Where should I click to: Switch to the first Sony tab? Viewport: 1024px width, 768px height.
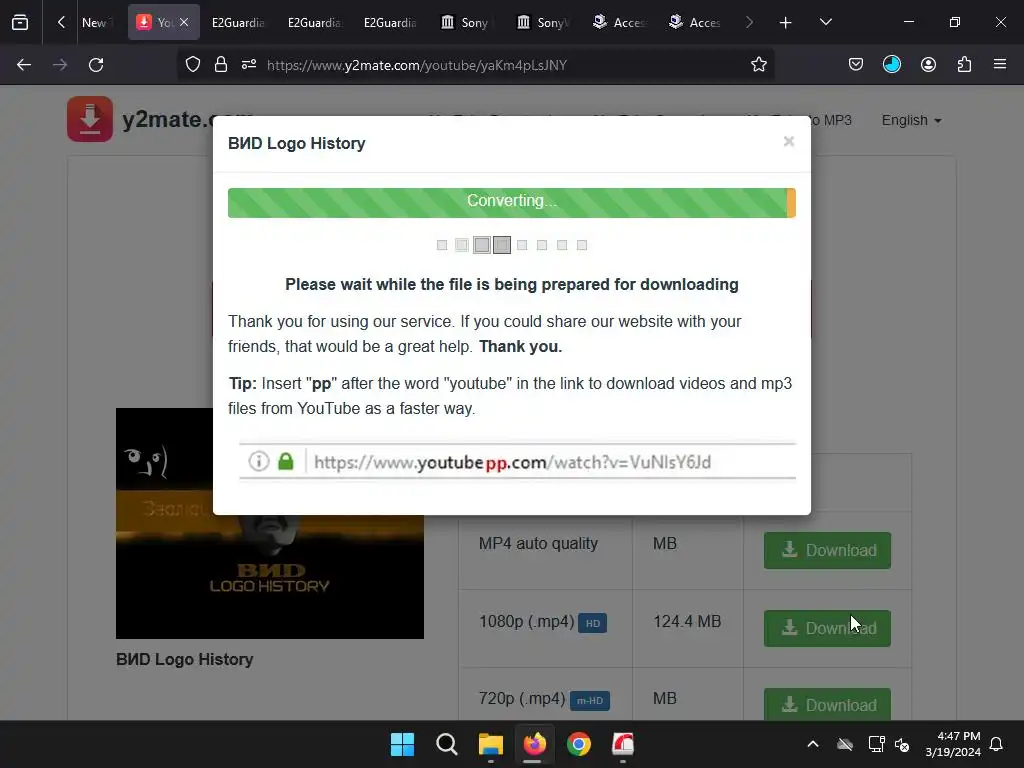(x=466, y=22)
